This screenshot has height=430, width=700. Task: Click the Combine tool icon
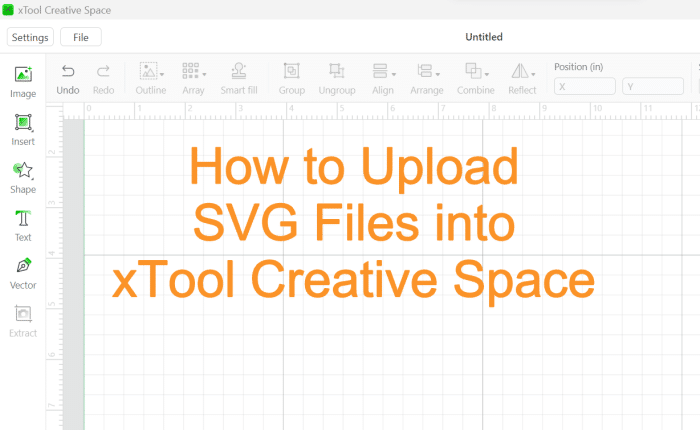(473, 71)
